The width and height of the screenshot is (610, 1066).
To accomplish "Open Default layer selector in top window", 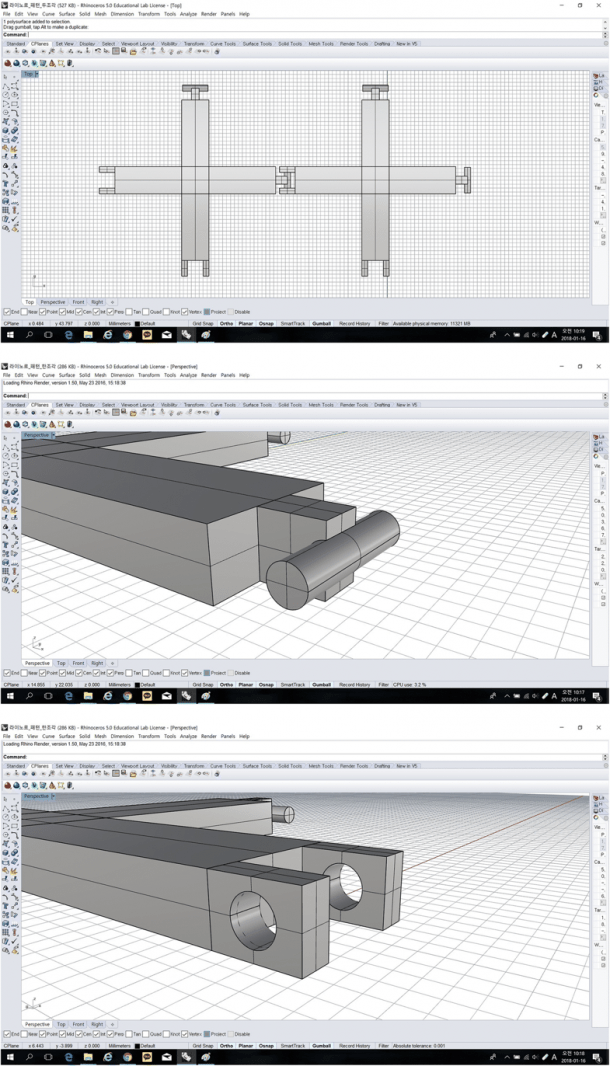I will (148, 324).
